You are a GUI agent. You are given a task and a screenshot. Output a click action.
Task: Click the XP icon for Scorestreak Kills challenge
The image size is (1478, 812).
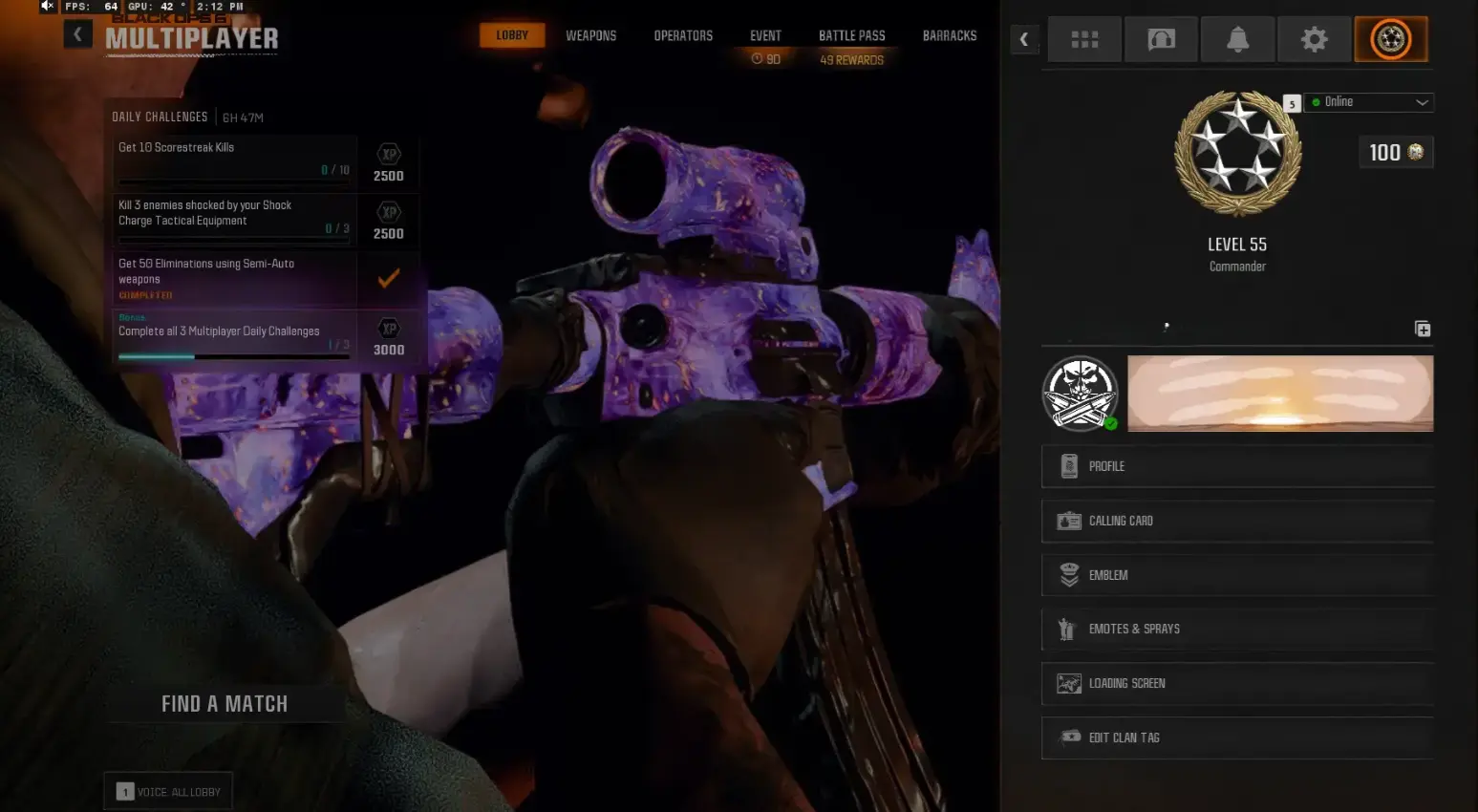(x=389, y=154)
